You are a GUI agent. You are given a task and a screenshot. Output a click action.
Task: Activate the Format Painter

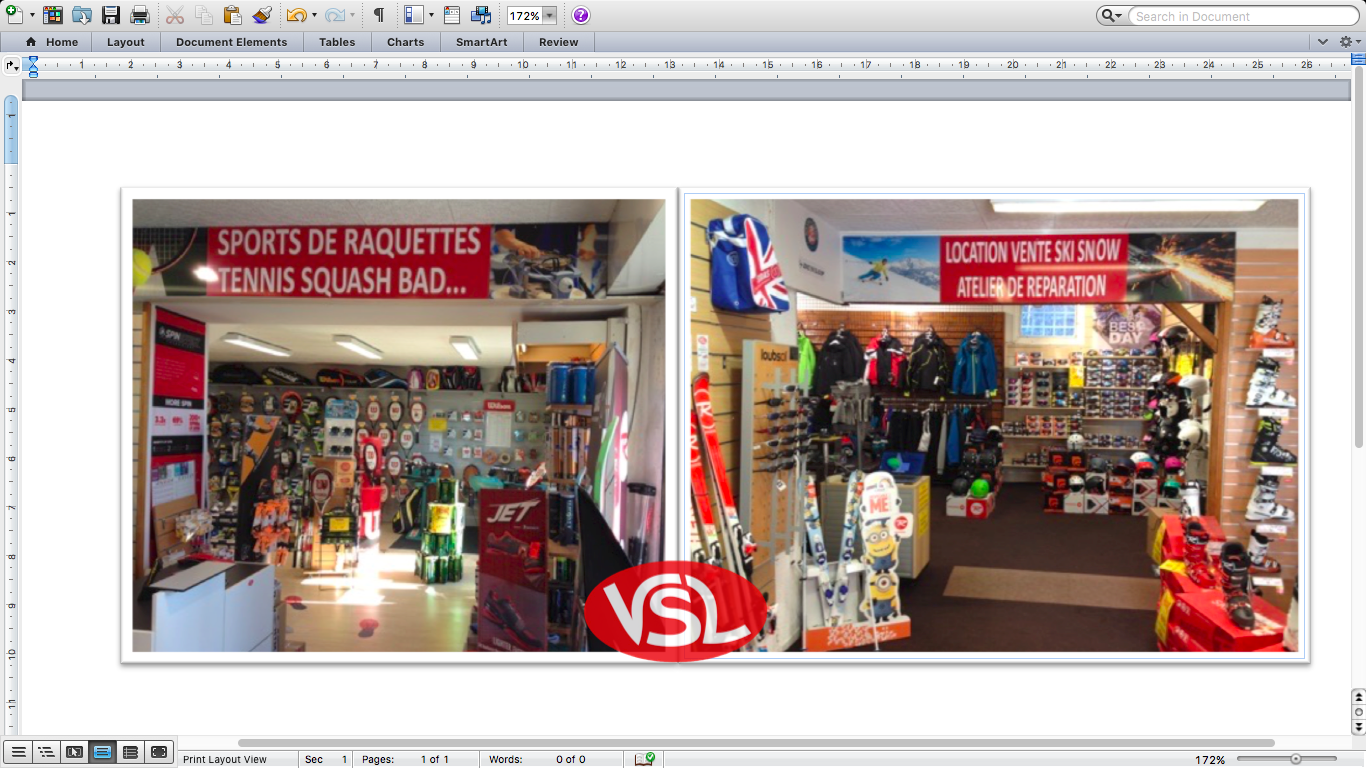click(262, 15)
